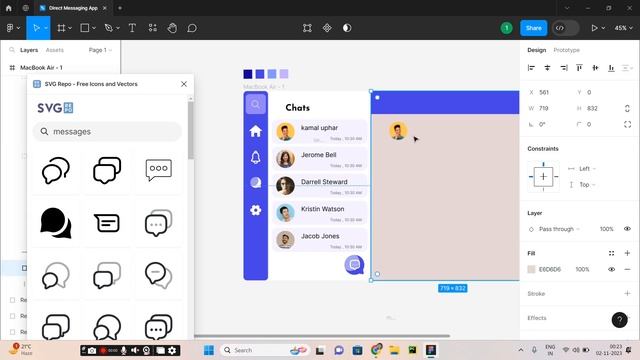The width and height of the screenshot is (640, 360).
Task: Toggle fill visibility eye icon
Action: (x=611, y=269)
